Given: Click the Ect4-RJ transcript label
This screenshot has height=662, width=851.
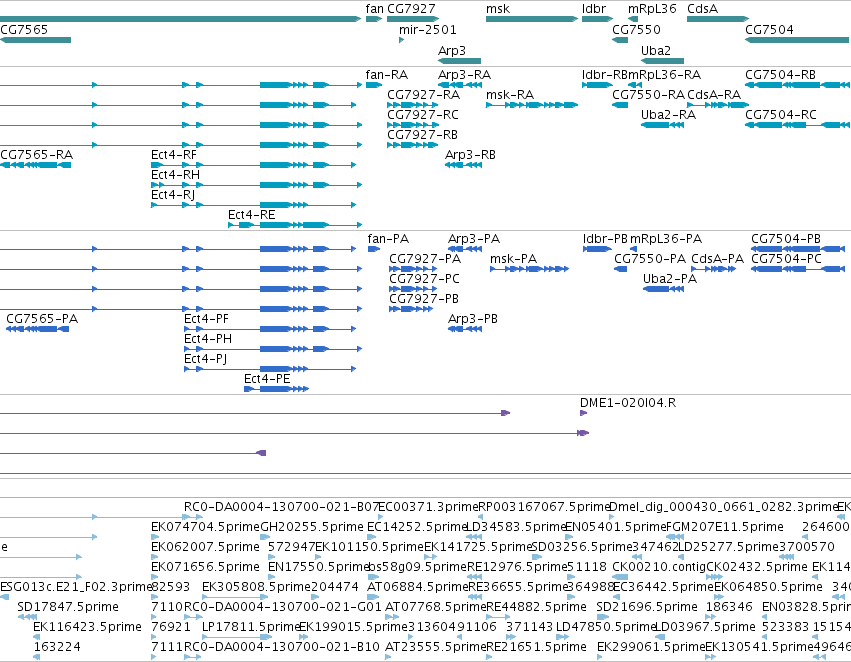Looking at the screenshot, I should tap(173, 195).
